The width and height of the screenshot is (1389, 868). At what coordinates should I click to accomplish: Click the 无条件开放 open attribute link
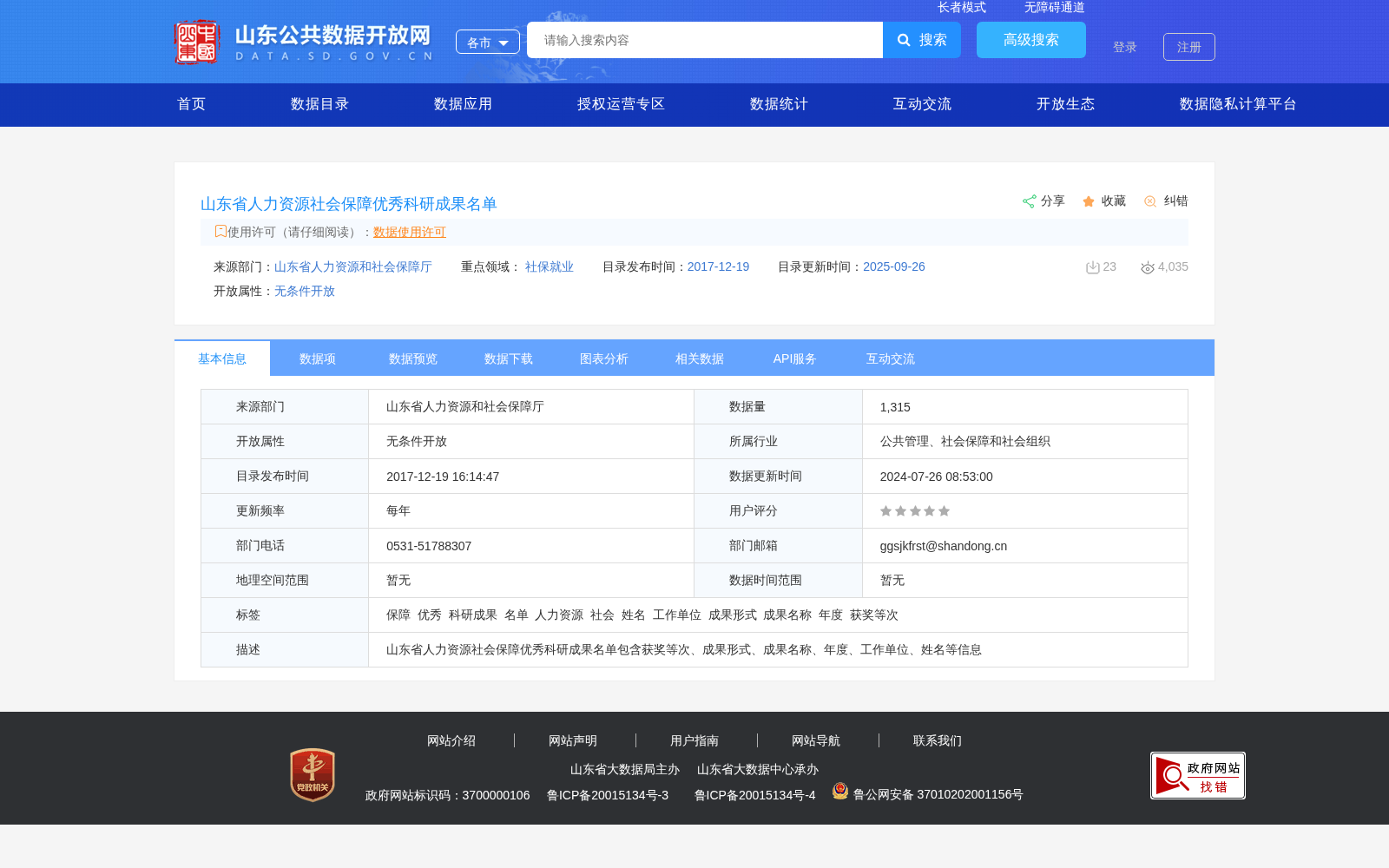(x=305, y=291)
